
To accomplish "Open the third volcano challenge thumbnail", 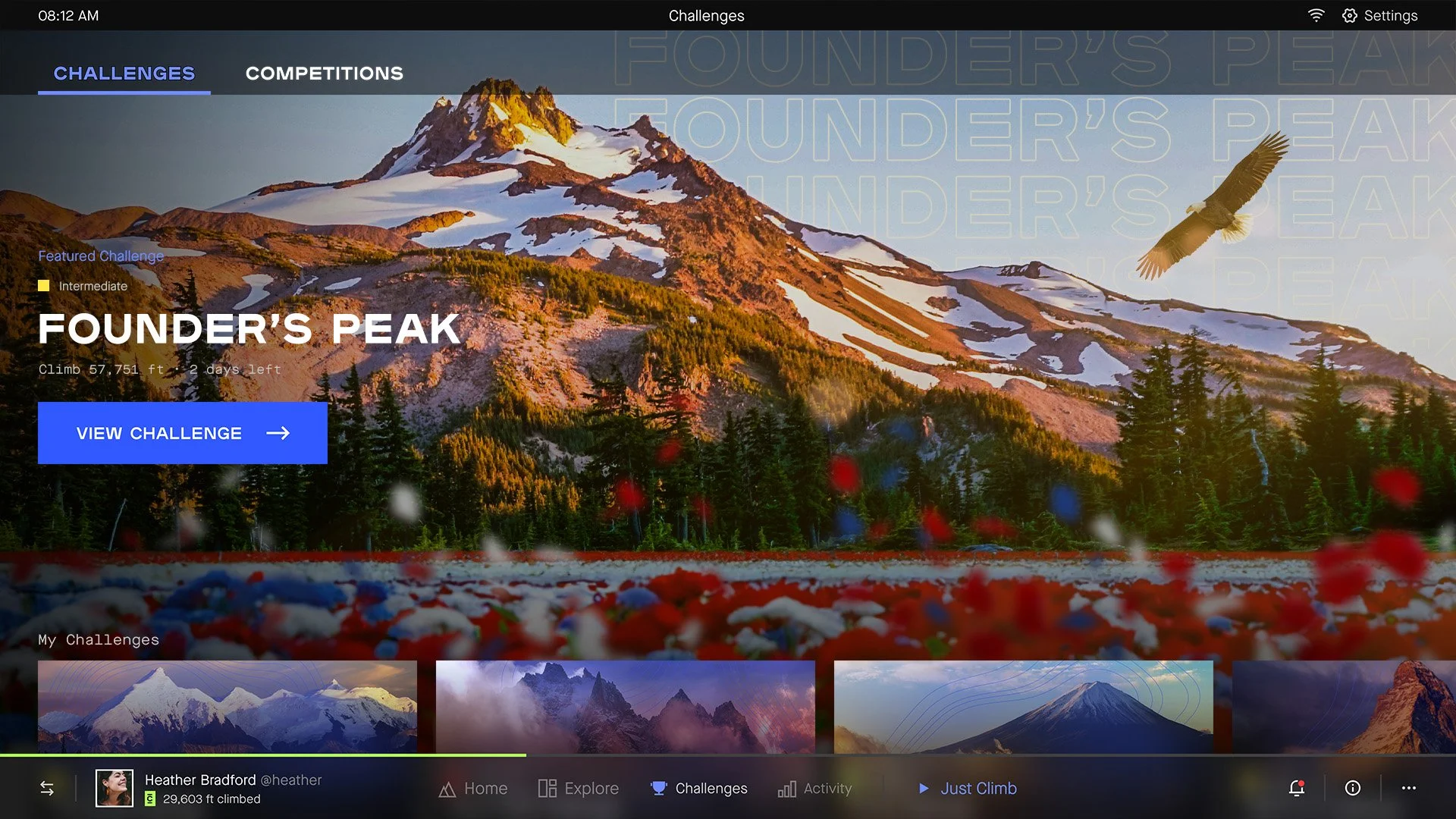I will (x=1023, y=706).
